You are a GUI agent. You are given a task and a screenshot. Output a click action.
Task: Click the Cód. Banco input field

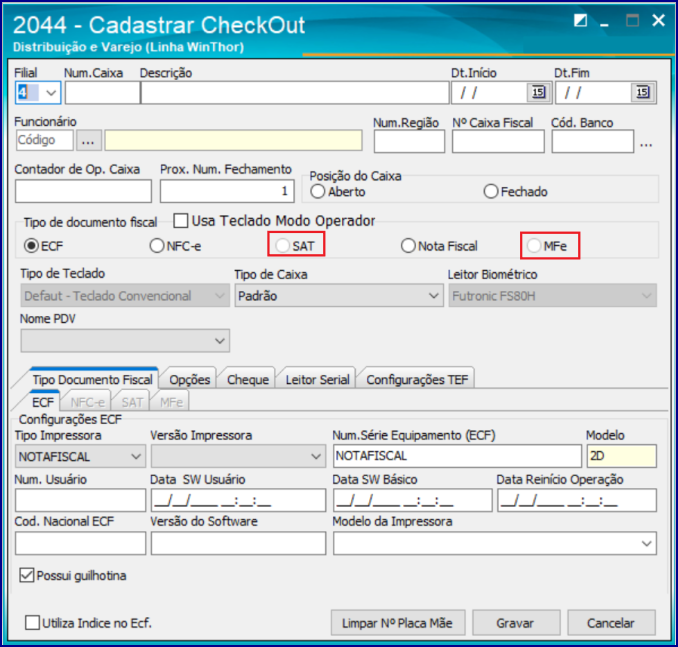[x=592, y=141]
